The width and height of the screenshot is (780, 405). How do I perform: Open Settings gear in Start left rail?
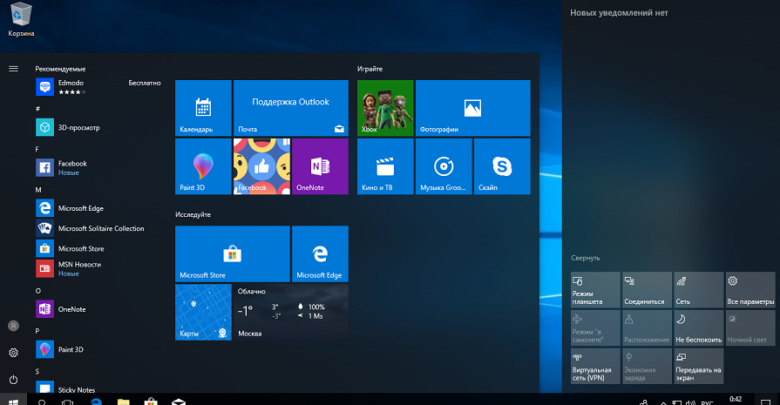coord(13,352)
